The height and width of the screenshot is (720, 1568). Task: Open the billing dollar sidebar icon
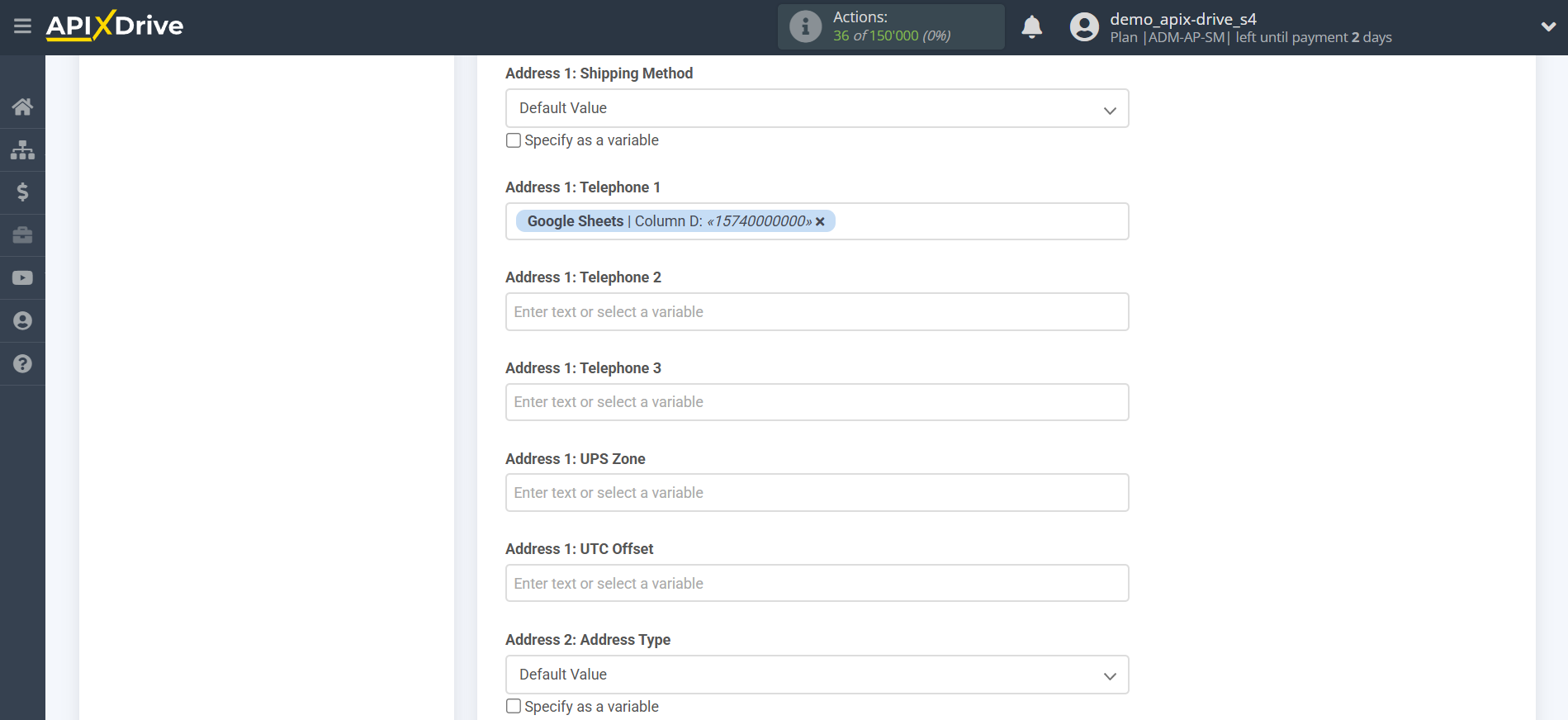click(x=22, y=192)
